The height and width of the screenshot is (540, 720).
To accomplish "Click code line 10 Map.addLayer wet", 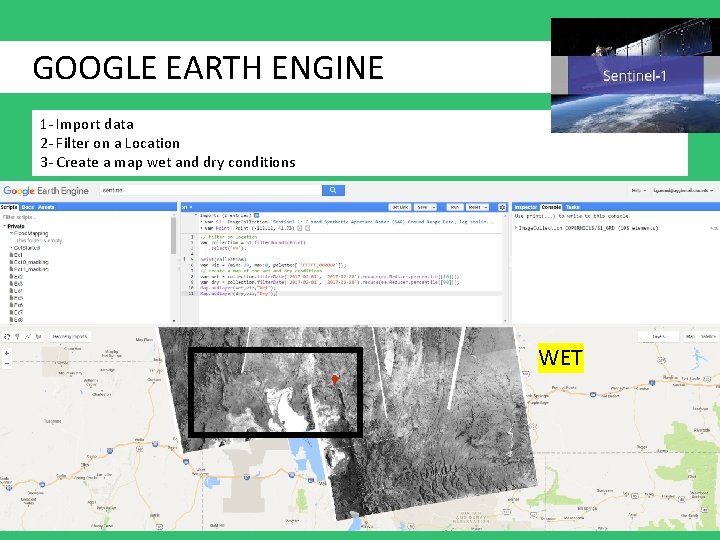I will 237,288.
